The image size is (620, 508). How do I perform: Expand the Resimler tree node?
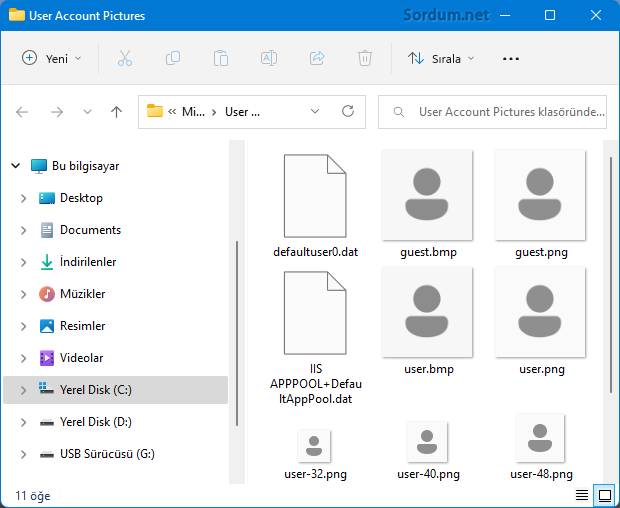pyautogui.click(x=23, y=326)
